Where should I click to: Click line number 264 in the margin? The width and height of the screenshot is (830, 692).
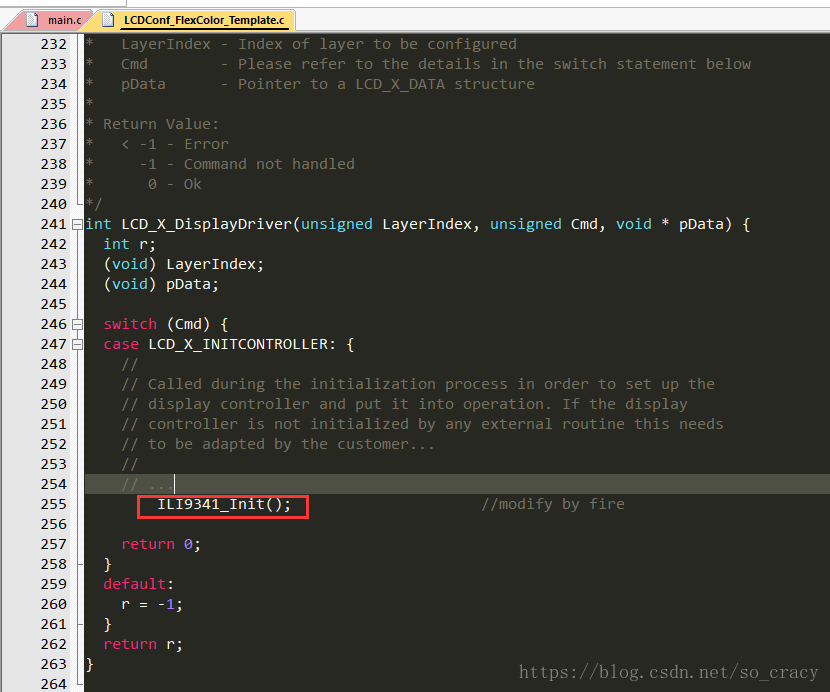(x=53, y=684)
